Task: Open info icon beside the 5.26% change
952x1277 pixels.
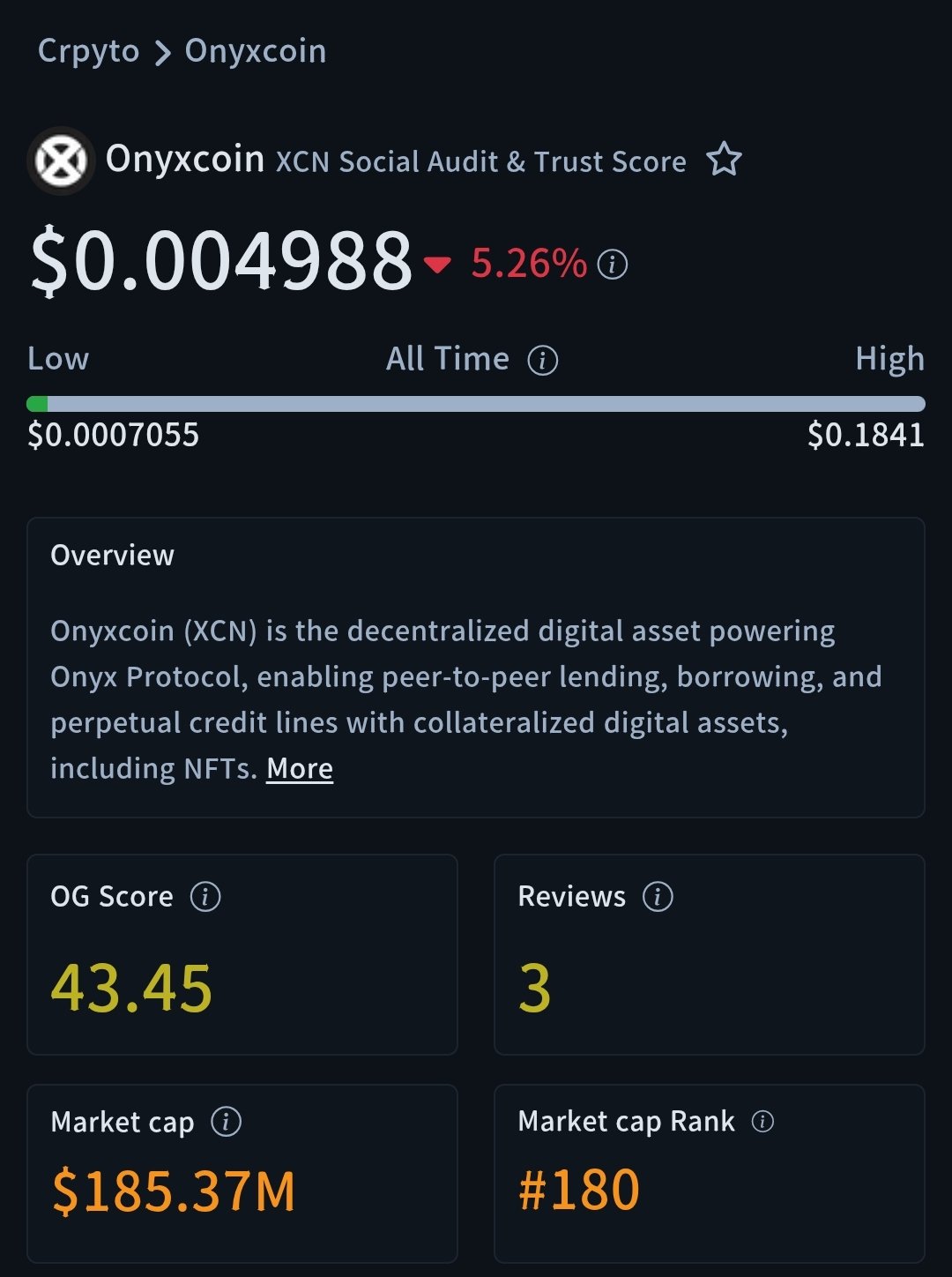Action: tap(613, 264)
